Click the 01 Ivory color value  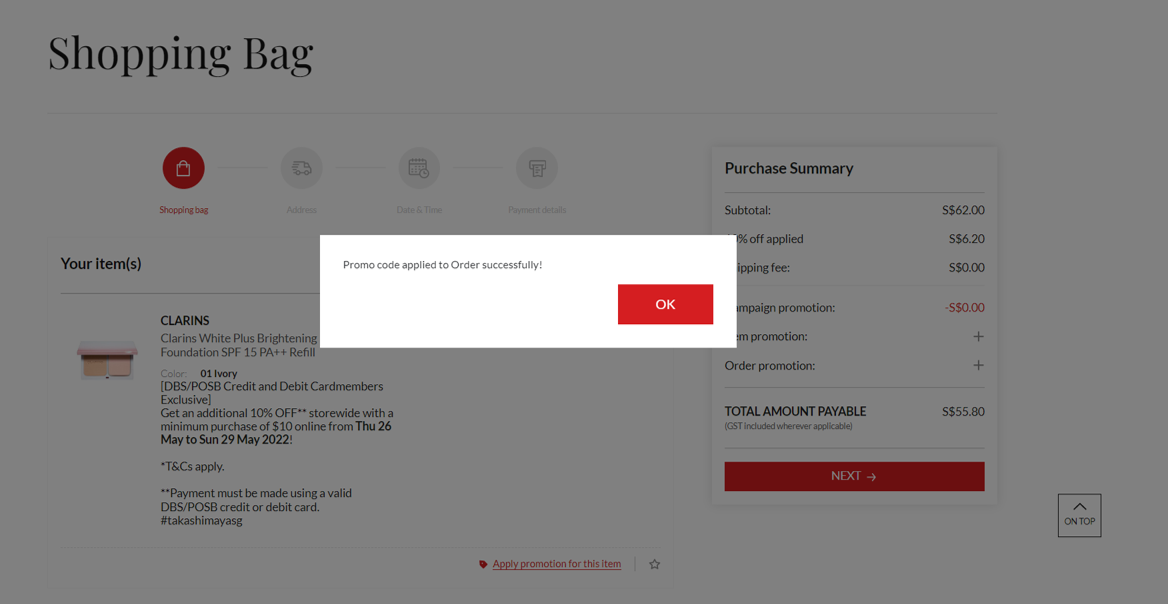coord(219,374)
